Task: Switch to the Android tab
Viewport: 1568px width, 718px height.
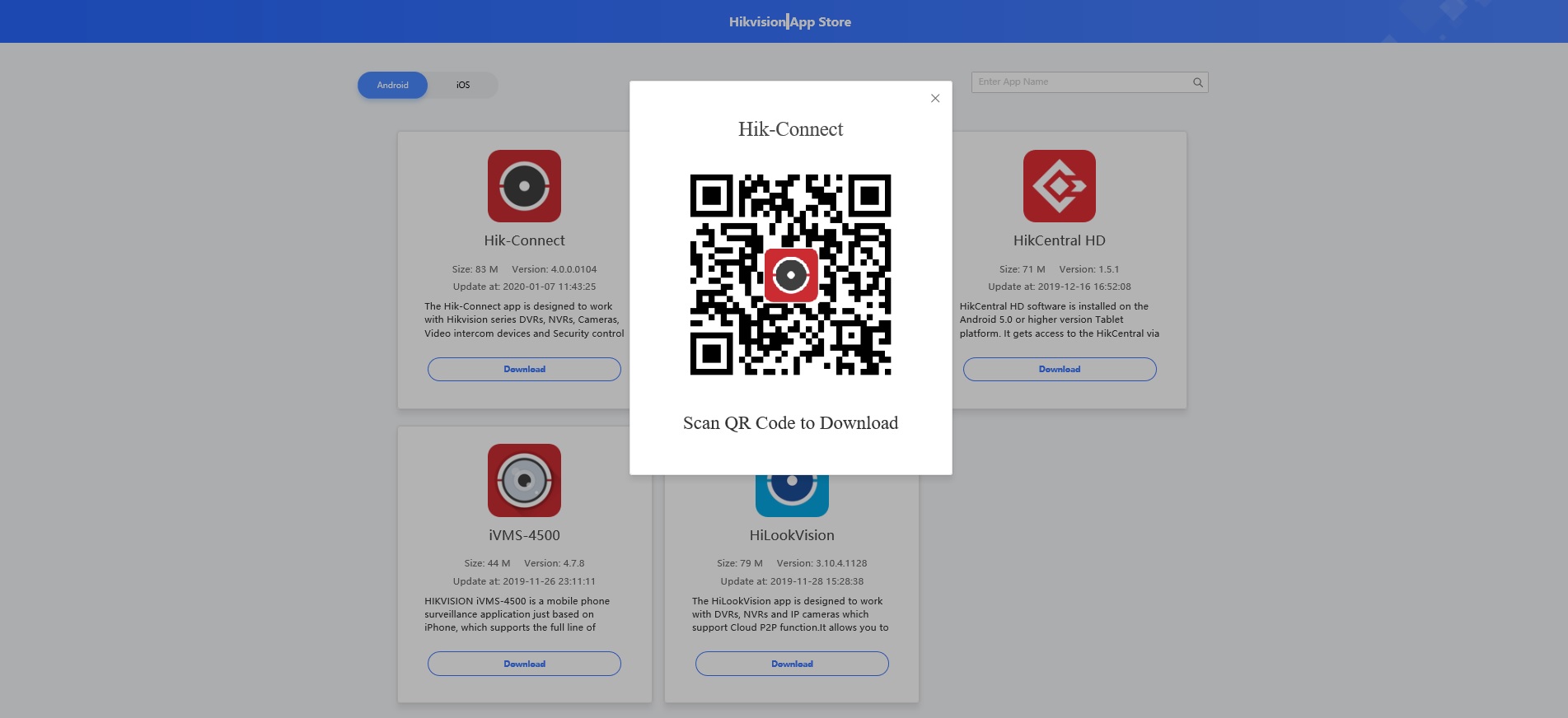Action: pos(392,85)
